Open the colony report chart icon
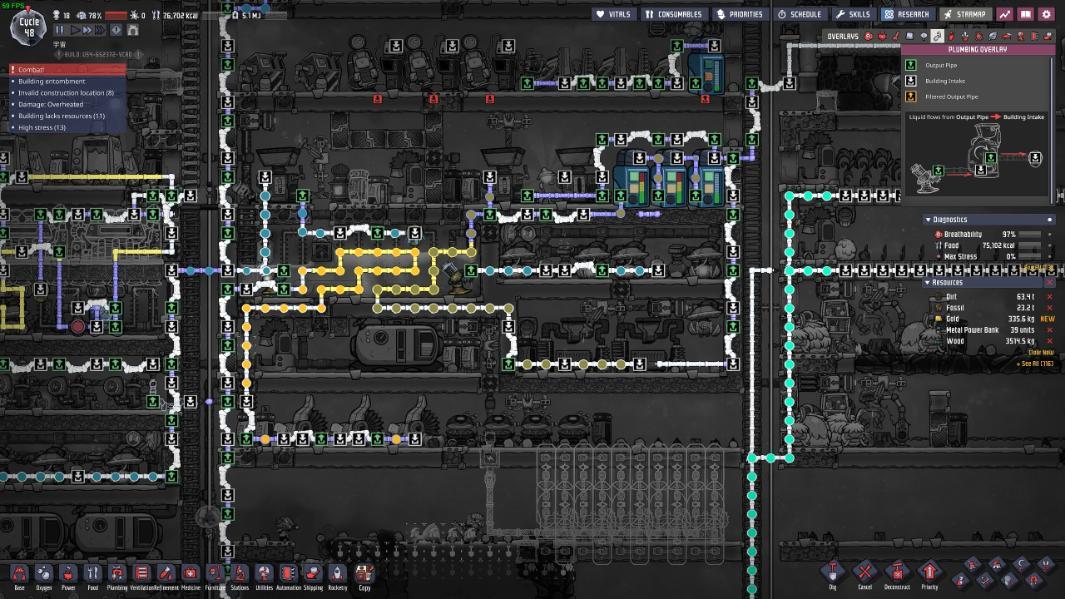 click(1005, 14)
